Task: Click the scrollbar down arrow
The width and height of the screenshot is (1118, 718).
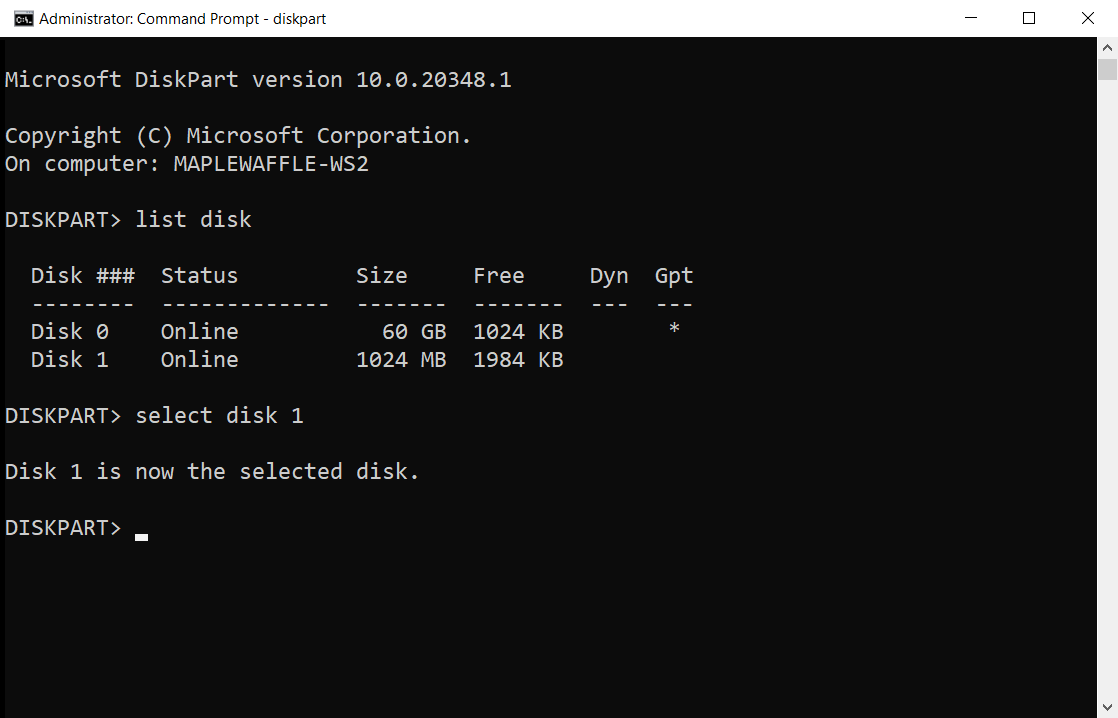Action: [x=1107, y=705]
